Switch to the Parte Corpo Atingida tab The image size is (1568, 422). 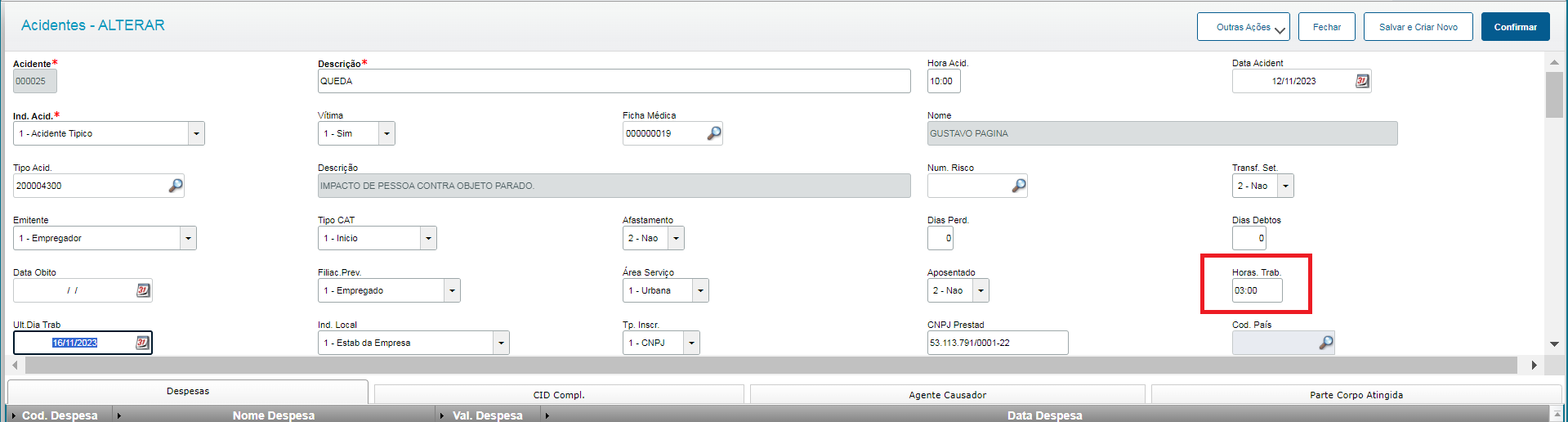point(1356,395)
